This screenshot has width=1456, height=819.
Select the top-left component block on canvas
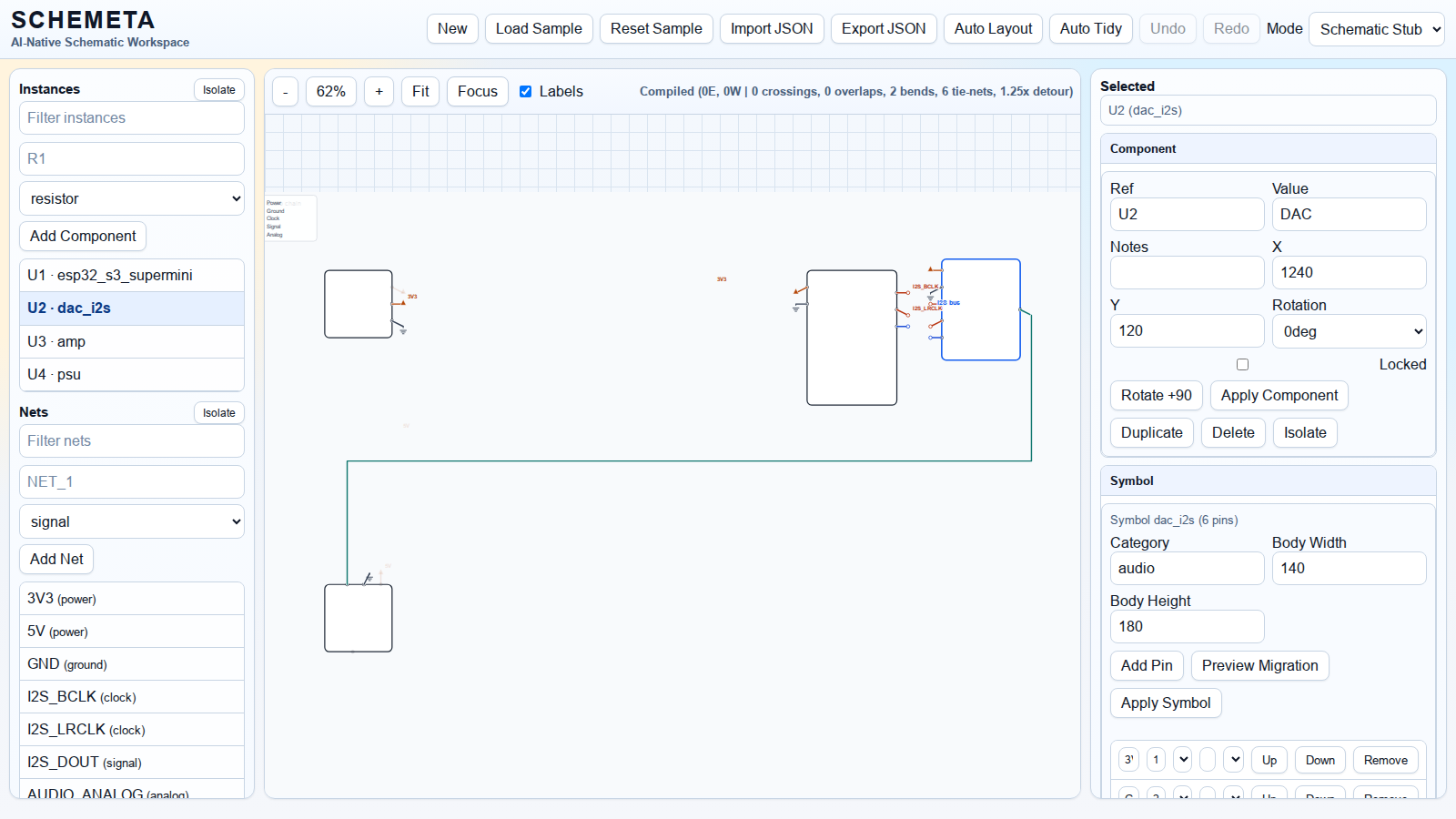pos(358,304)
